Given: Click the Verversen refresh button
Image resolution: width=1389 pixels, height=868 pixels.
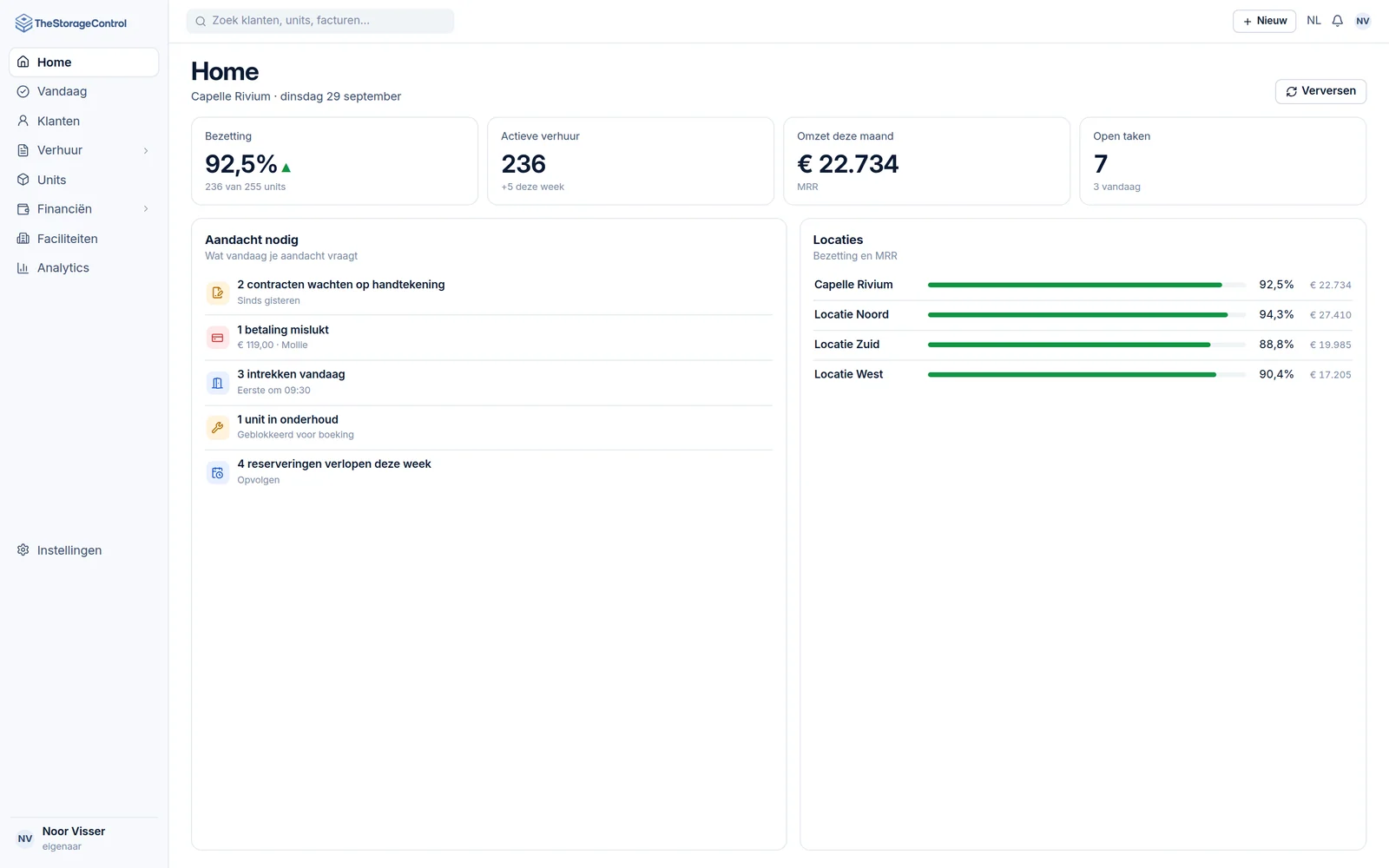Looking at the screenshot, I should point(1320,91).
